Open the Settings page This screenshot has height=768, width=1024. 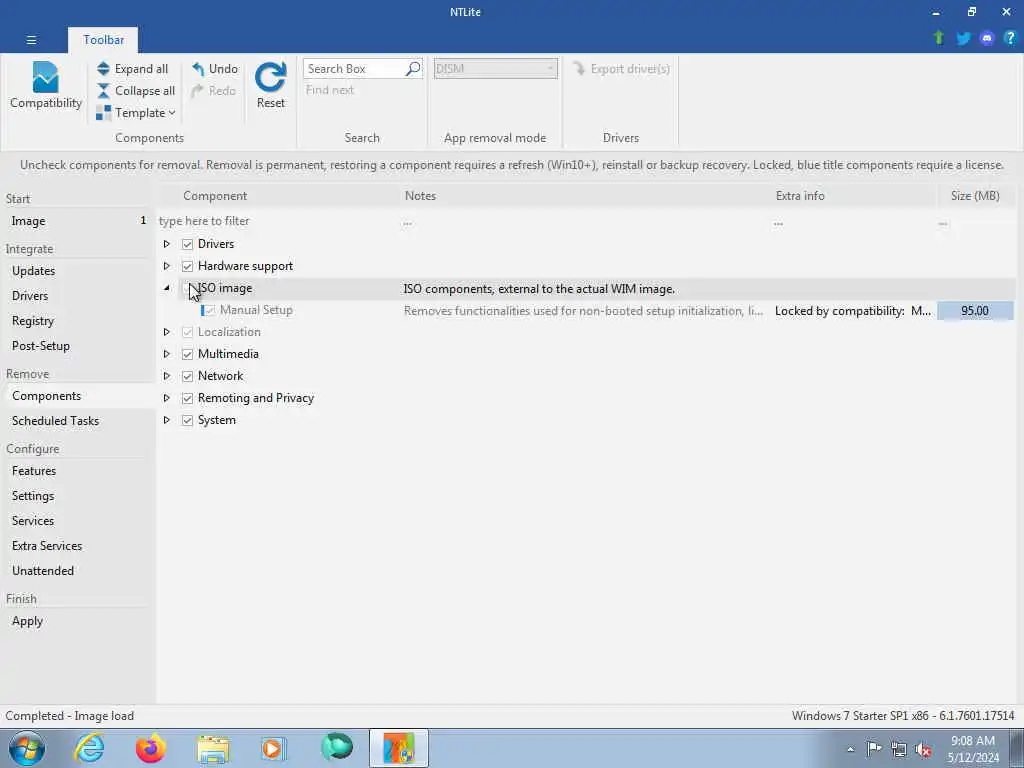pos(78,496)
